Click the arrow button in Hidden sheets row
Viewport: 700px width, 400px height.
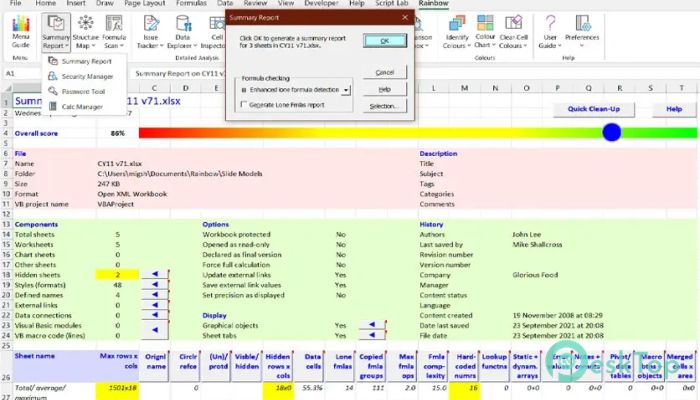155,274
